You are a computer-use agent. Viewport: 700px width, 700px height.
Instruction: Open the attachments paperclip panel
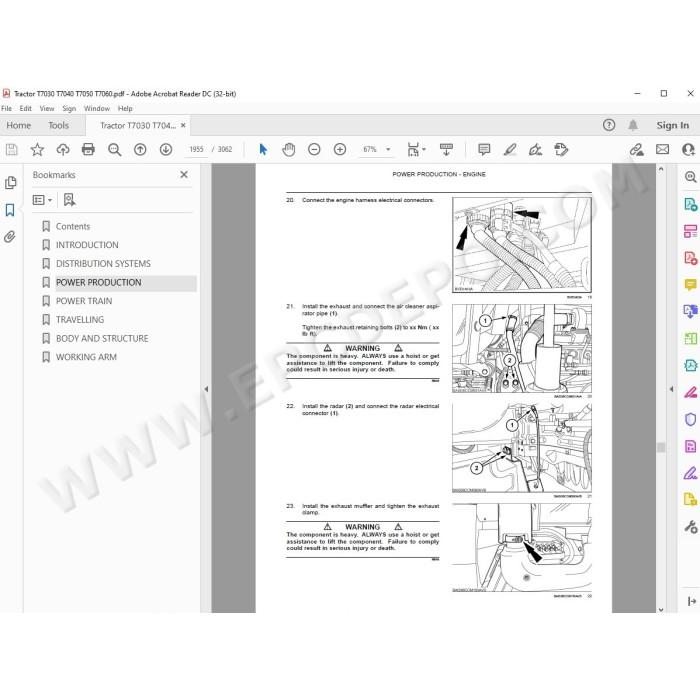(10, 236)
